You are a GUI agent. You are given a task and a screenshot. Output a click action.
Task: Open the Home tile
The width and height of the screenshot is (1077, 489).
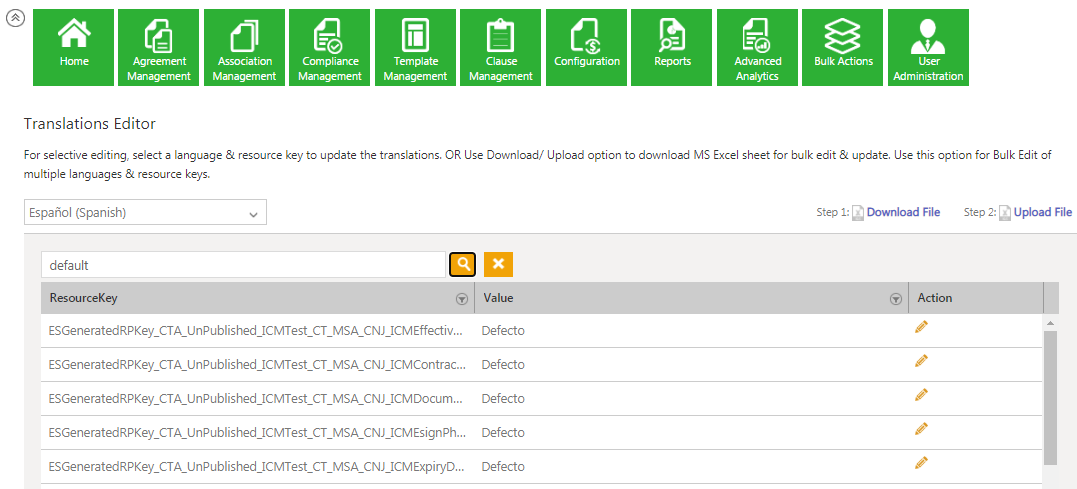point(73,47)
